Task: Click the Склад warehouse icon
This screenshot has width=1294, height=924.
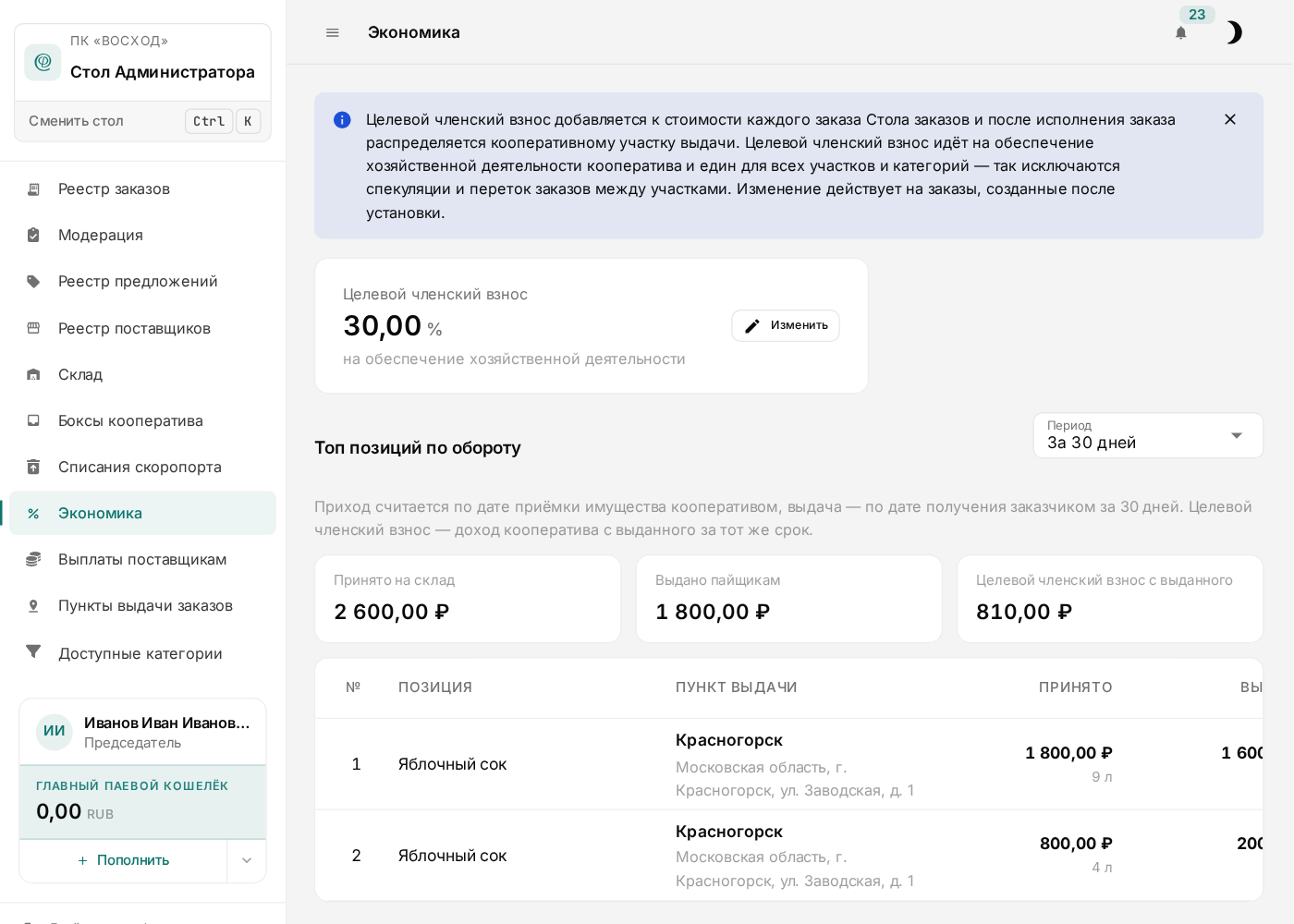Action: click(x=33, y=374)
